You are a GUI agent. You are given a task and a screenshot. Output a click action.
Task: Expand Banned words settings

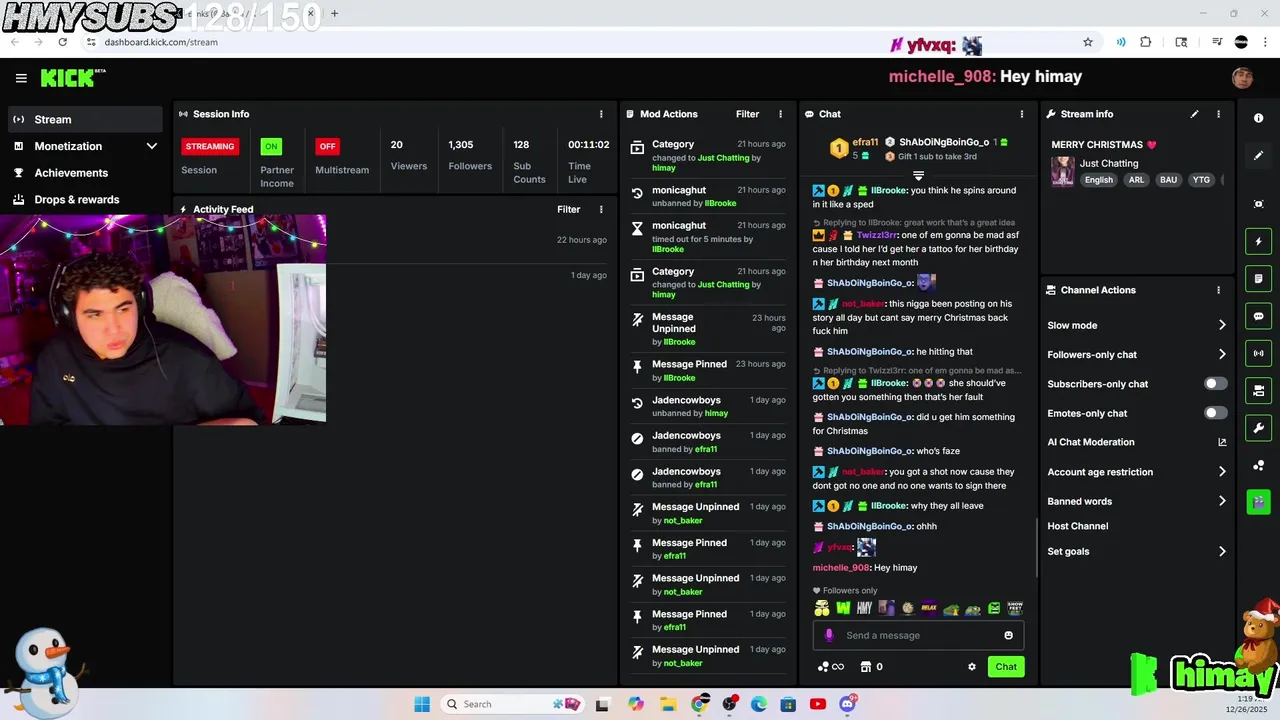tap(1136, 501)
